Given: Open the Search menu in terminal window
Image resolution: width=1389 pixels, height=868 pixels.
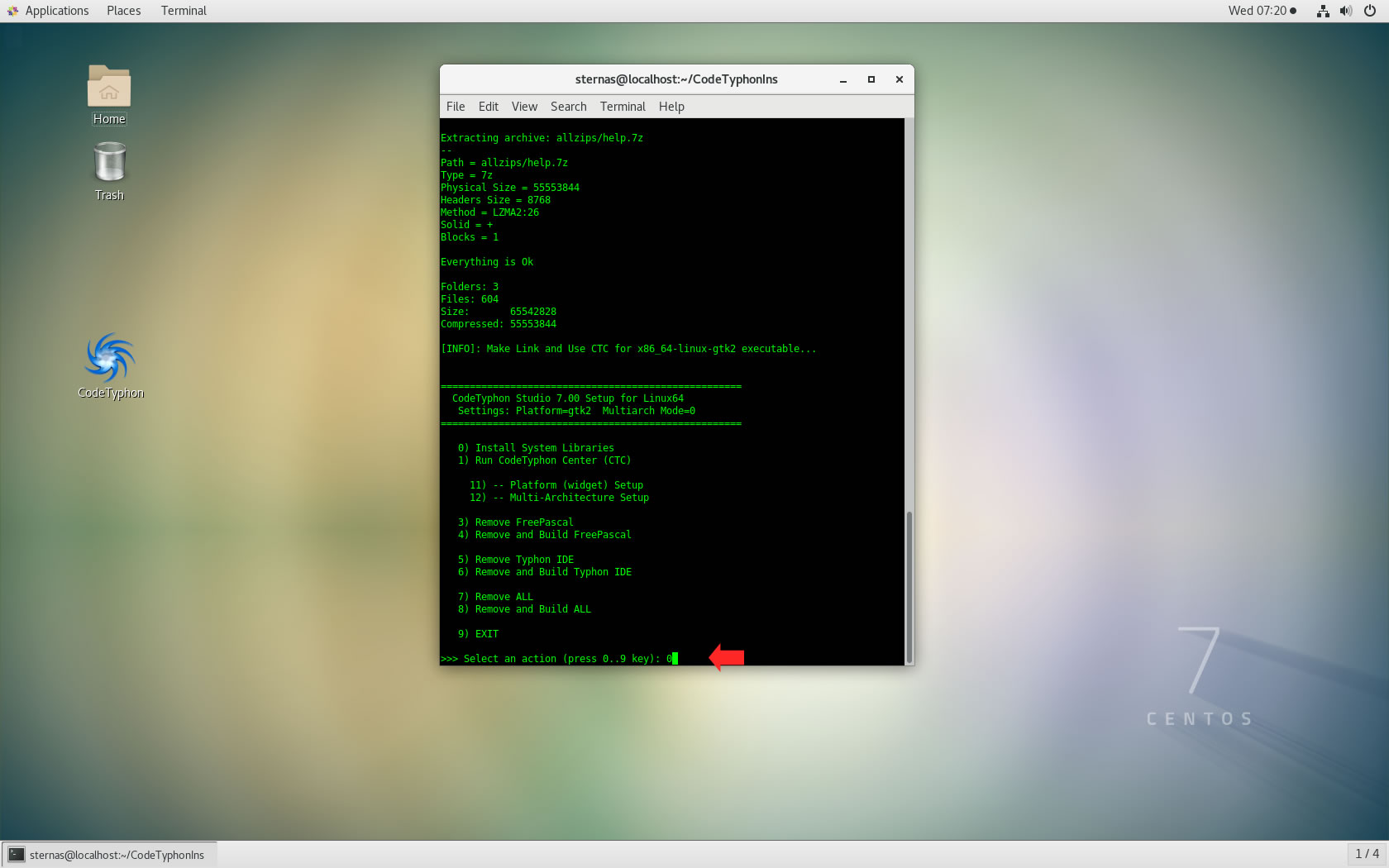Looking at the screenshot, I should click(x=569, y=107).
